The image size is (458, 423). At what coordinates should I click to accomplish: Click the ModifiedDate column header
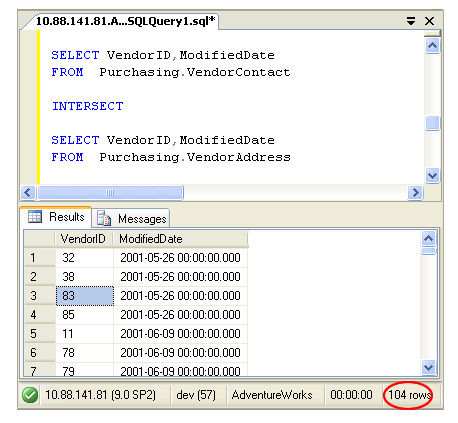(x=181, y=239)
